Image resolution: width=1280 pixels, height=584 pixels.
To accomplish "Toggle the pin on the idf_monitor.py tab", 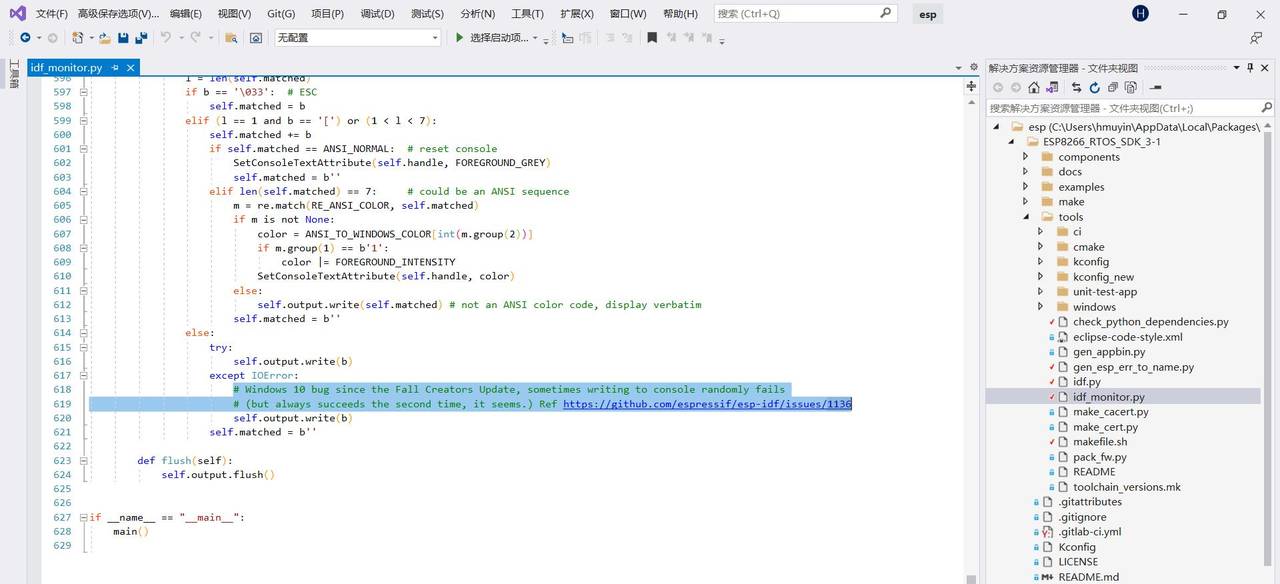I will pyautogui.click(x=114, y=69).
